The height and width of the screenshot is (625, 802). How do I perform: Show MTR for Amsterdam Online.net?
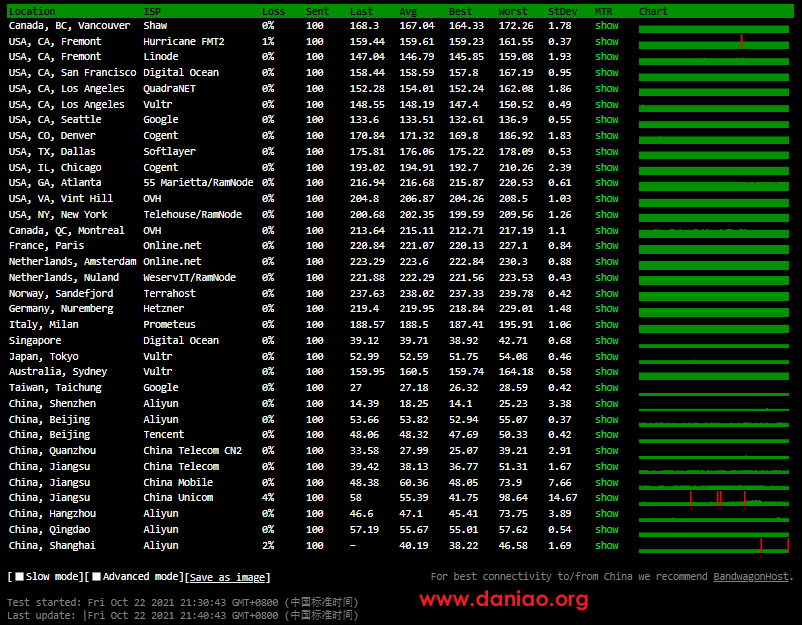pyautogui.click(x=607, y=261)
